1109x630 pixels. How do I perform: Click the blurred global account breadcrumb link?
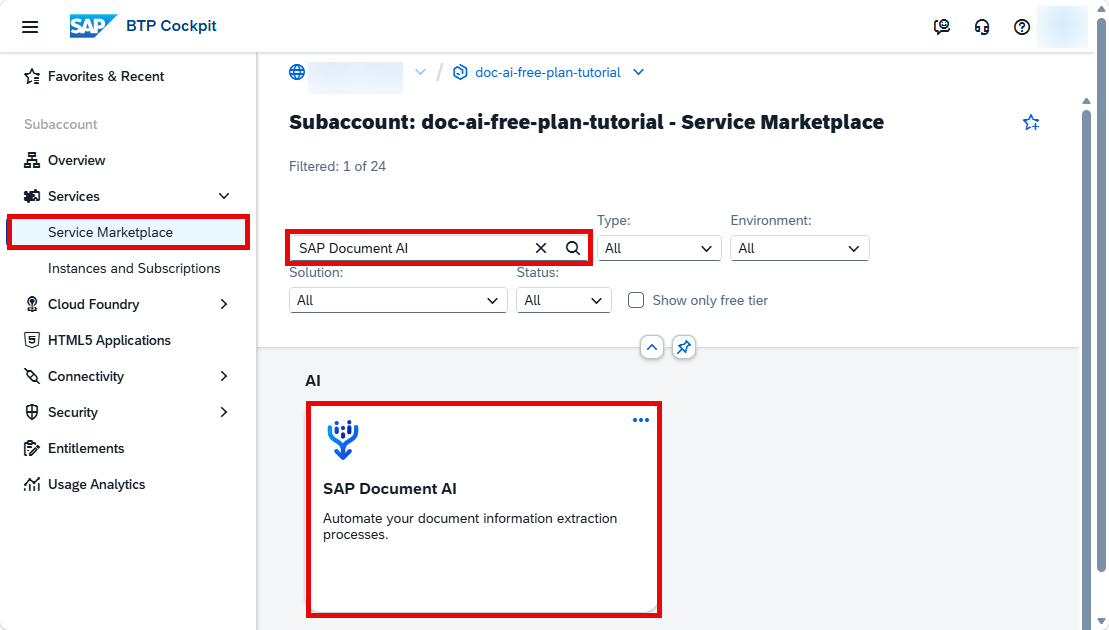[356, 78]
